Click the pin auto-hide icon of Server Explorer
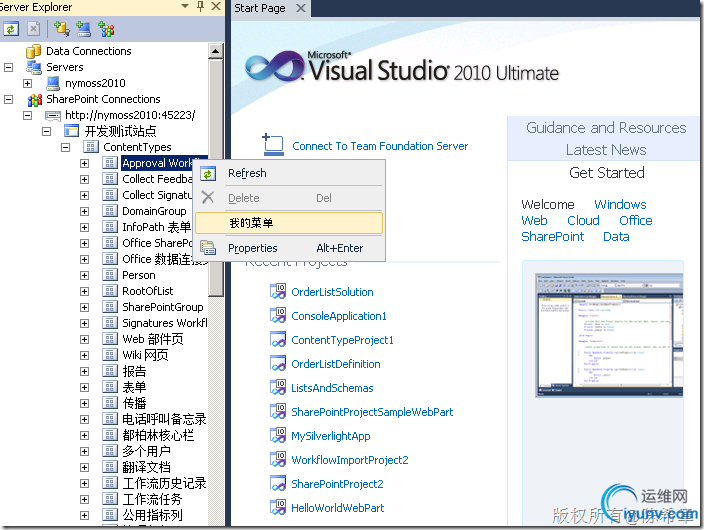Image resolution: width=704 pixels, height=530 pixels. [x=201, y=6]
